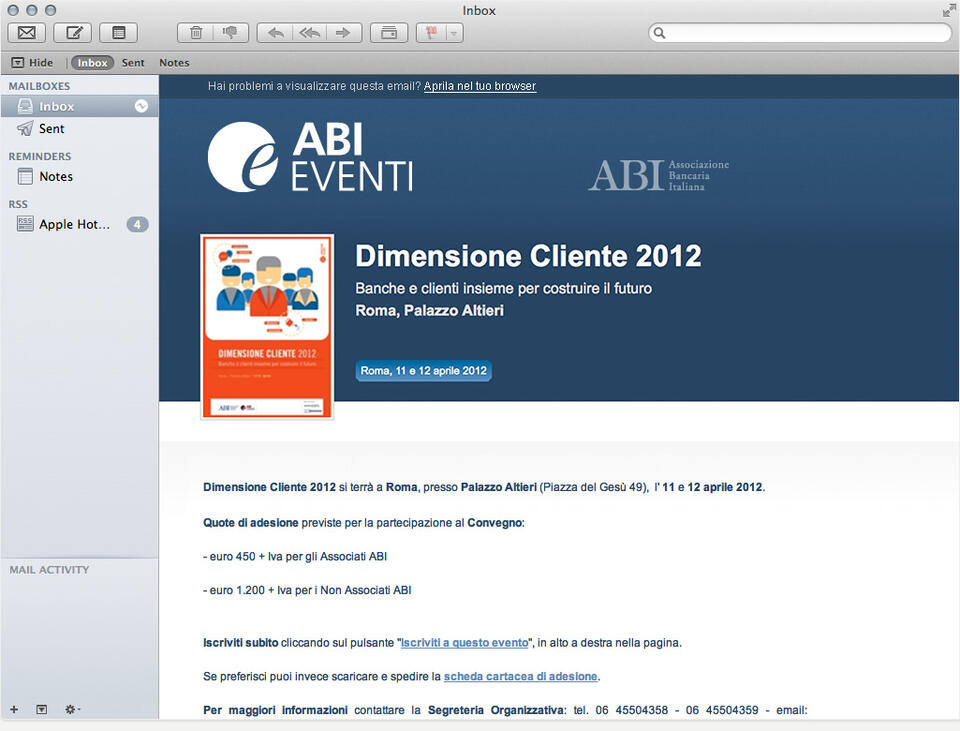Click 'euro 1.200 + Iva' line
The height and width of the screenshot is (731, 960).
pos(307,590)
